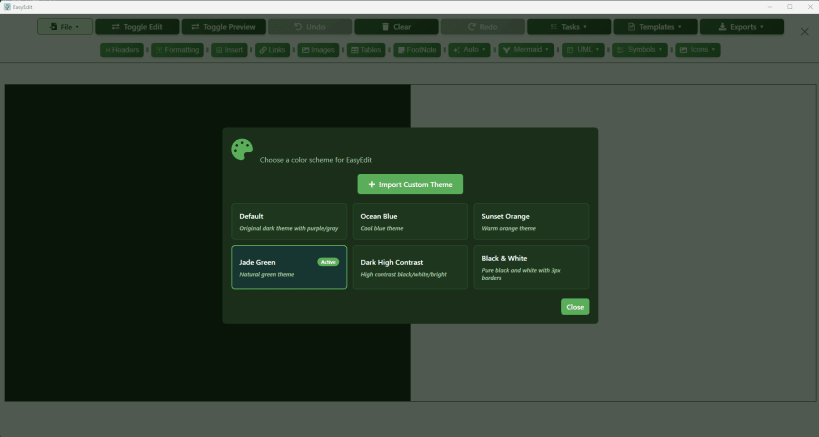Expand the Auto dropdown
The height and width of the screenshot is (437, 819).
pos(469,50)
